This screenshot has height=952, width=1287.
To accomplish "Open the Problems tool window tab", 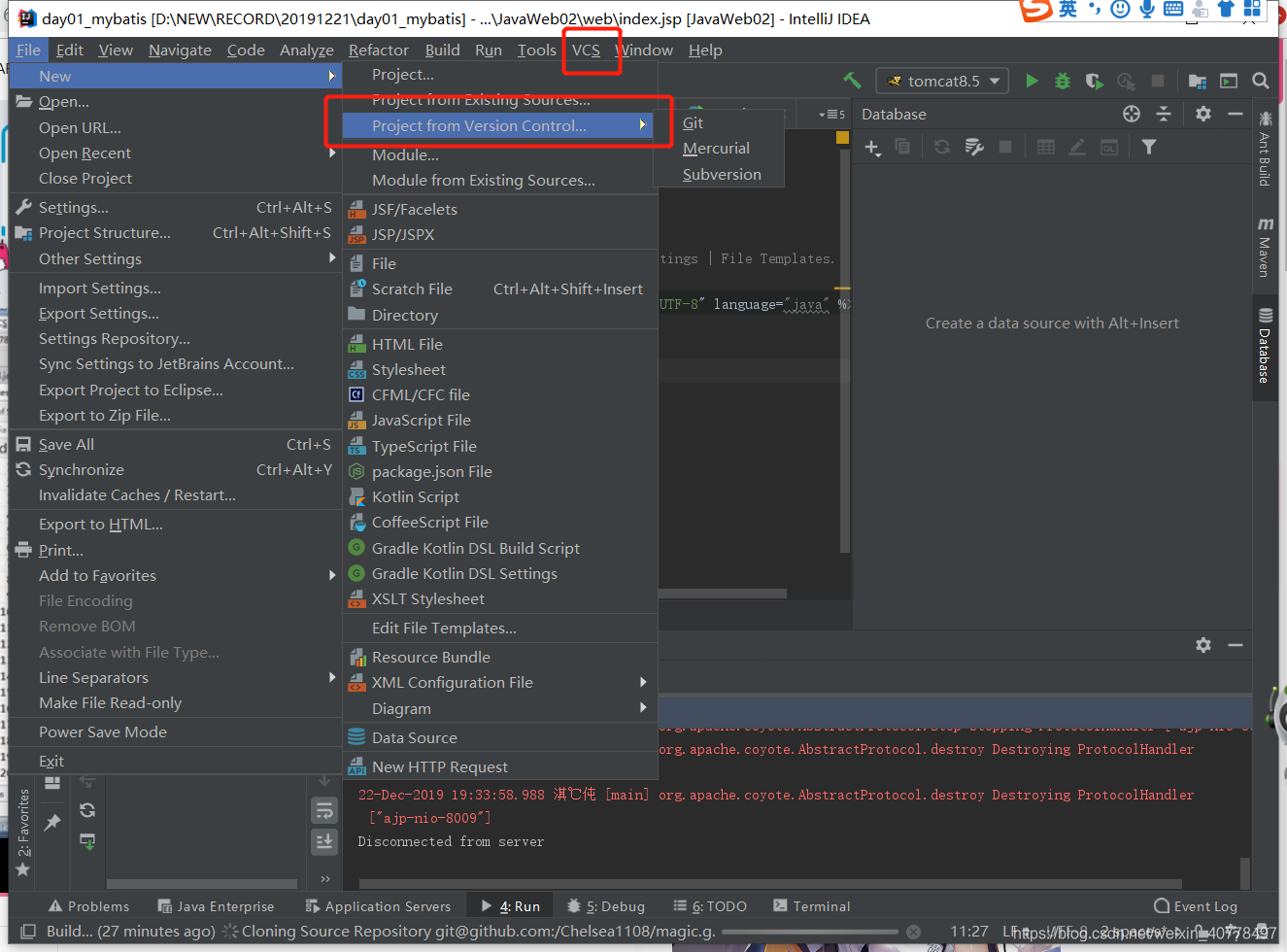I will point(89,906).
